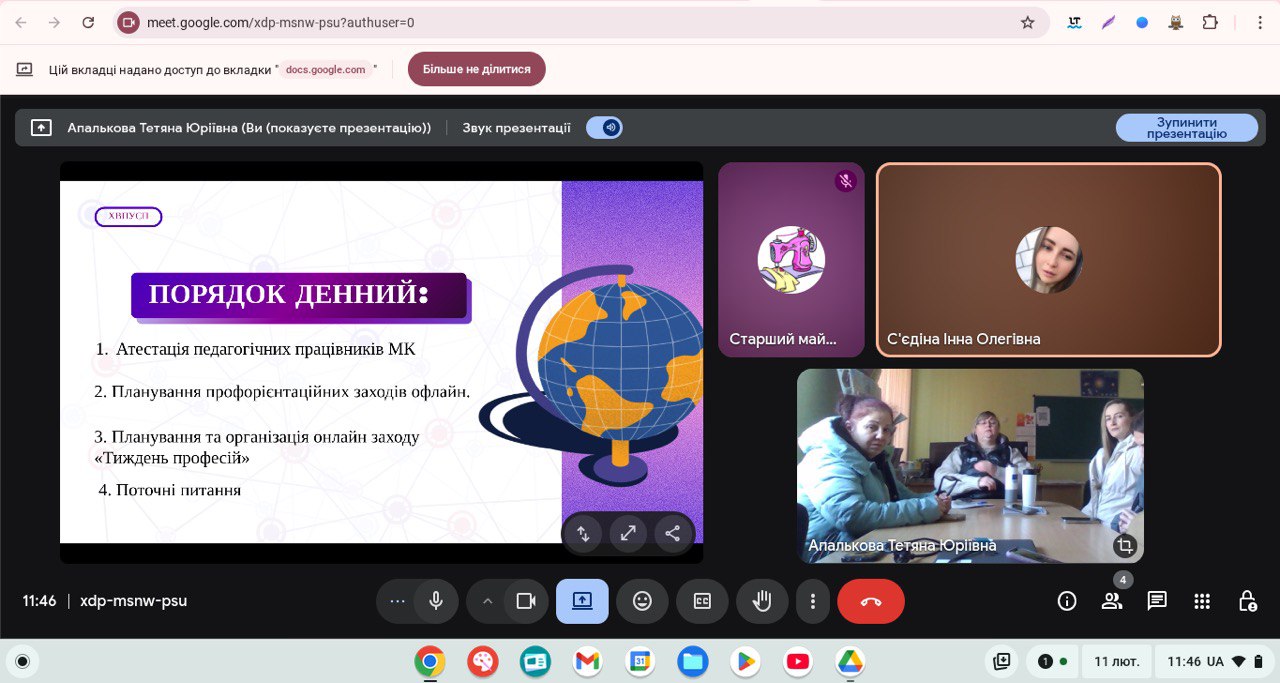Expand the camera settings chevron
Screen dimensions: 1280x683
pos(488,601)
